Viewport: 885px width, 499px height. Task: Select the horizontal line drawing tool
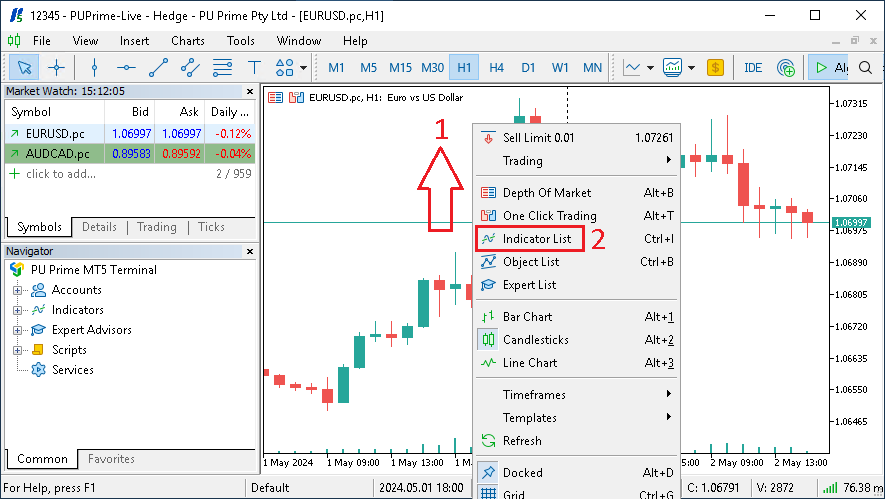coord(126,68)
